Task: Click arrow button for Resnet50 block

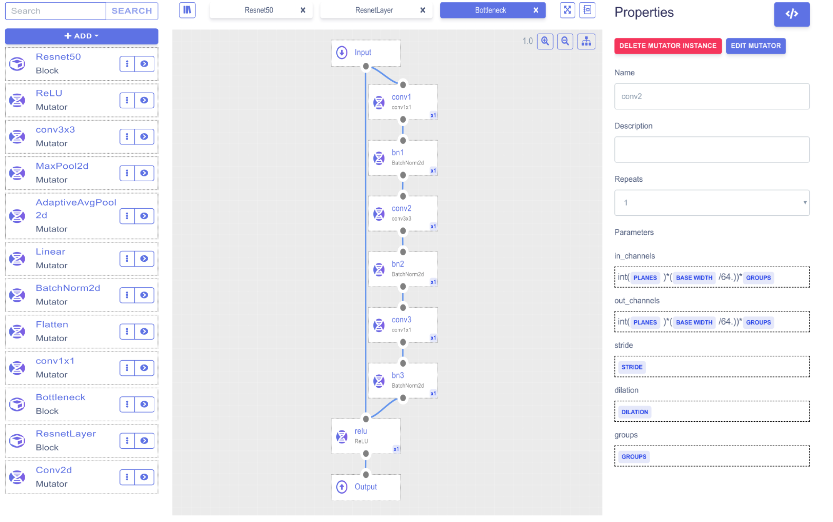Action: (144, 64)
